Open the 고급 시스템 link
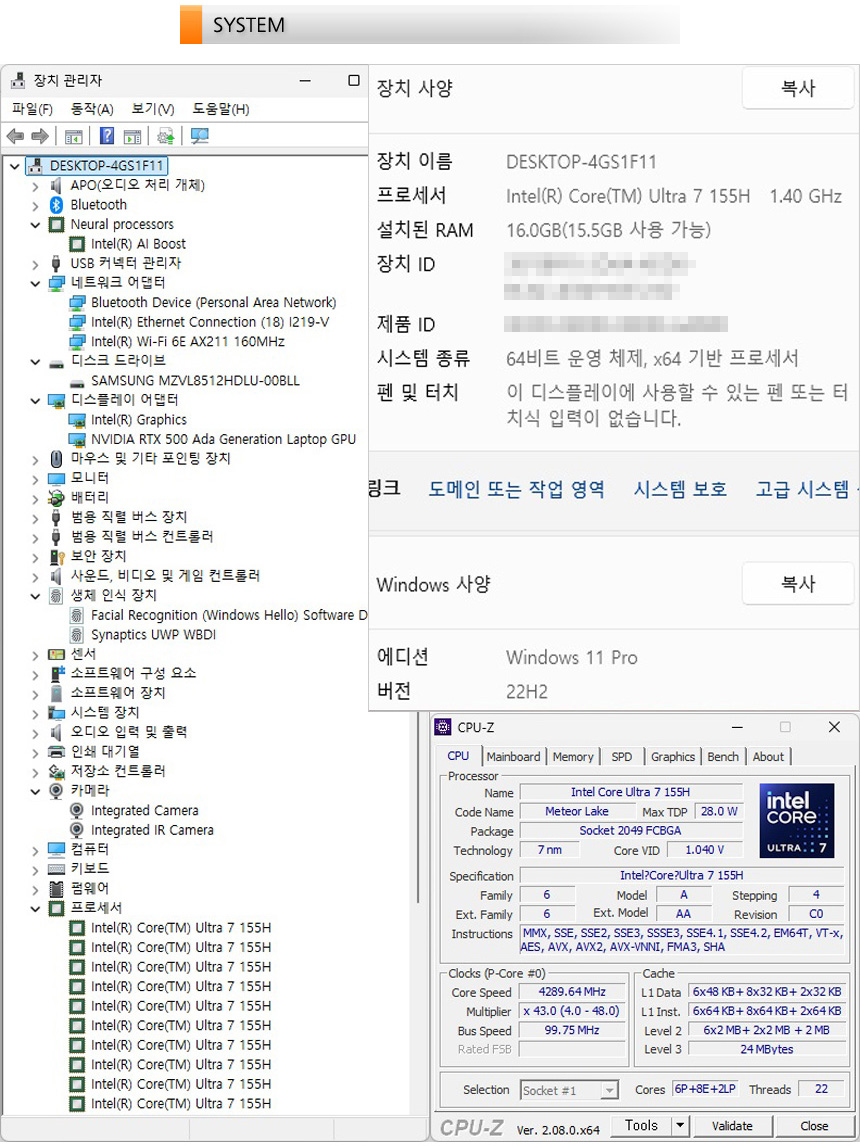Image resolution: width=860 pixels, height=1146 pixels. pos(804,489)
